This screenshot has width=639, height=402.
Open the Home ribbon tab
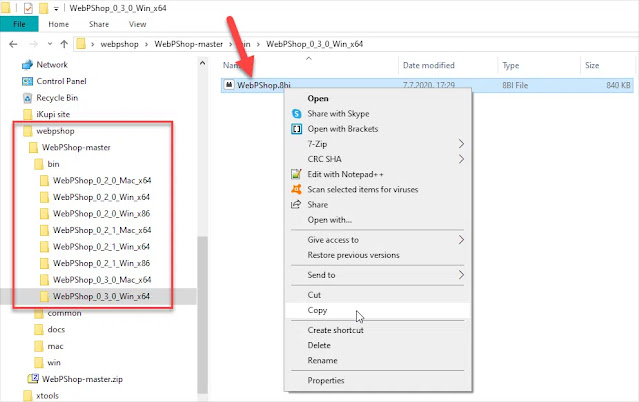pos(59,24)
